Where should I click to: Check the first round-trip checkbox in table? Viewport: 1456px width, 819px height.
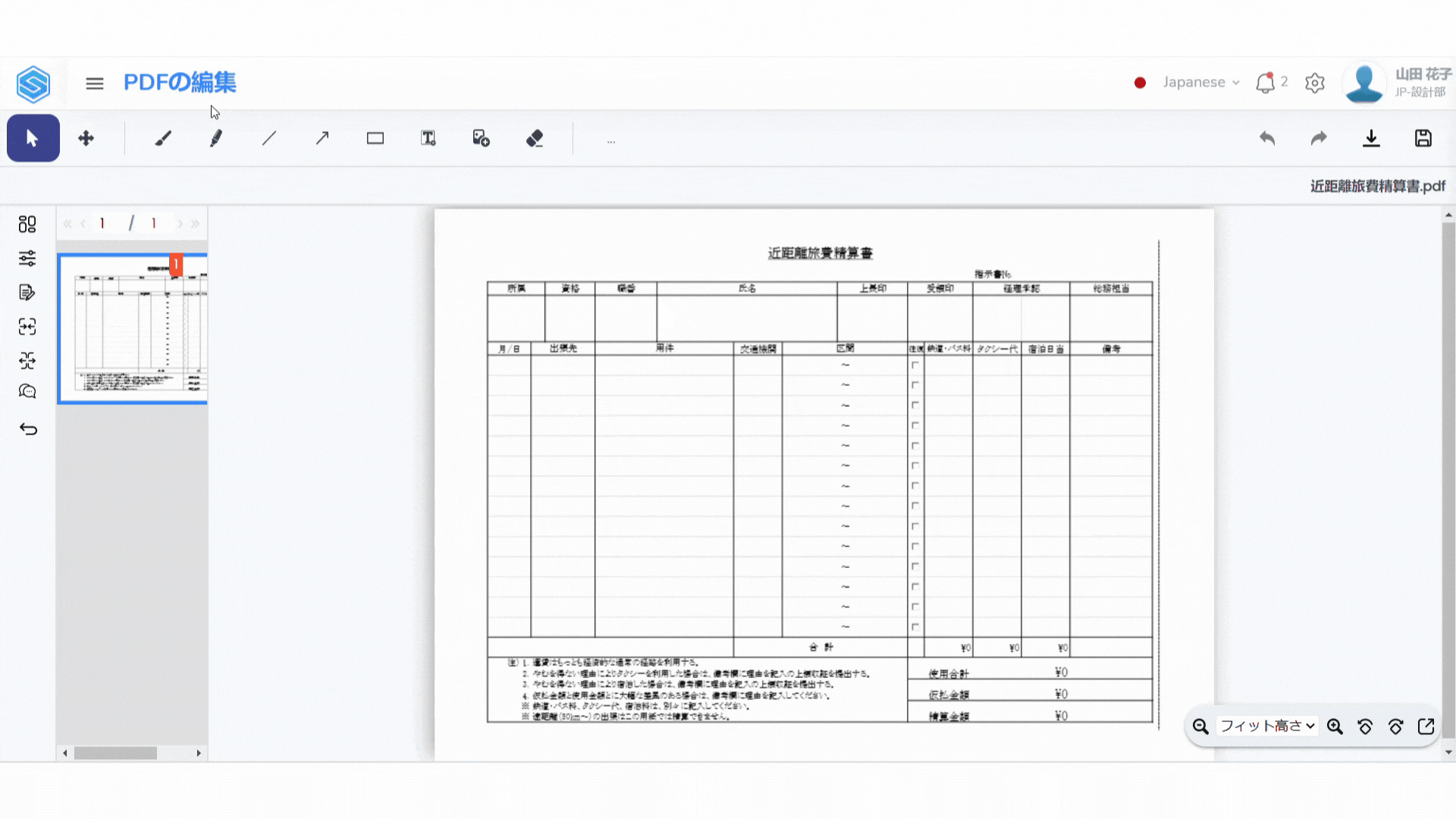(915, 365)
